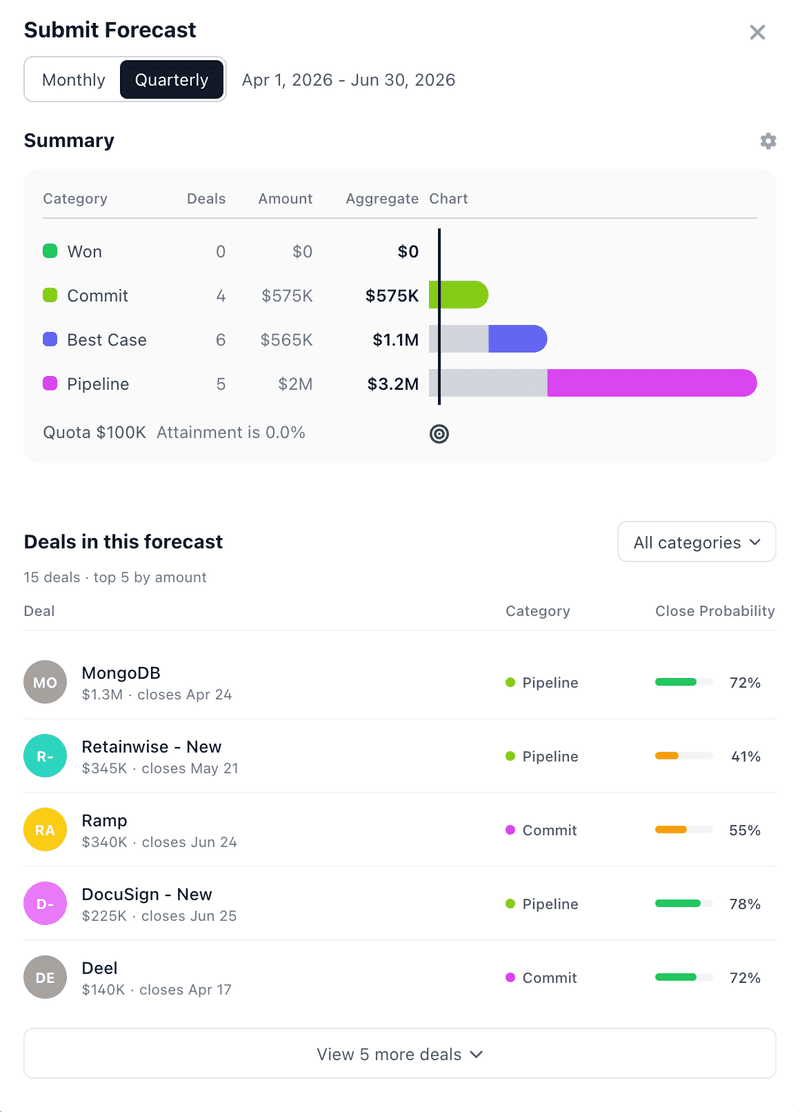This screenshot has width=800, height=1112.
Task: Click Deel's Commit category label
Action: click(x=549, y=977)
